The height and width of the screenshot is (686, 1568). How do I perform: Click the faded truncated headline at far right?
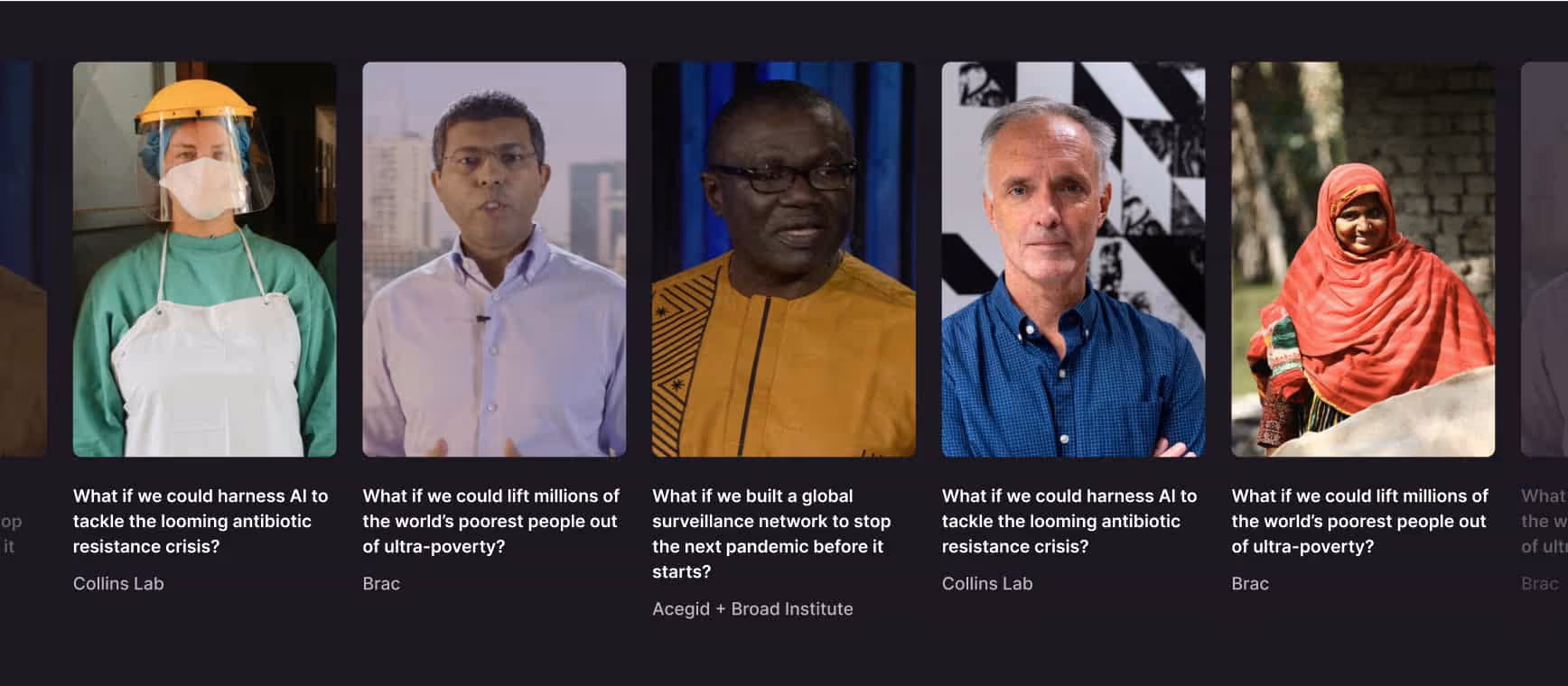pyautogui.click(x=1545, y=521)
